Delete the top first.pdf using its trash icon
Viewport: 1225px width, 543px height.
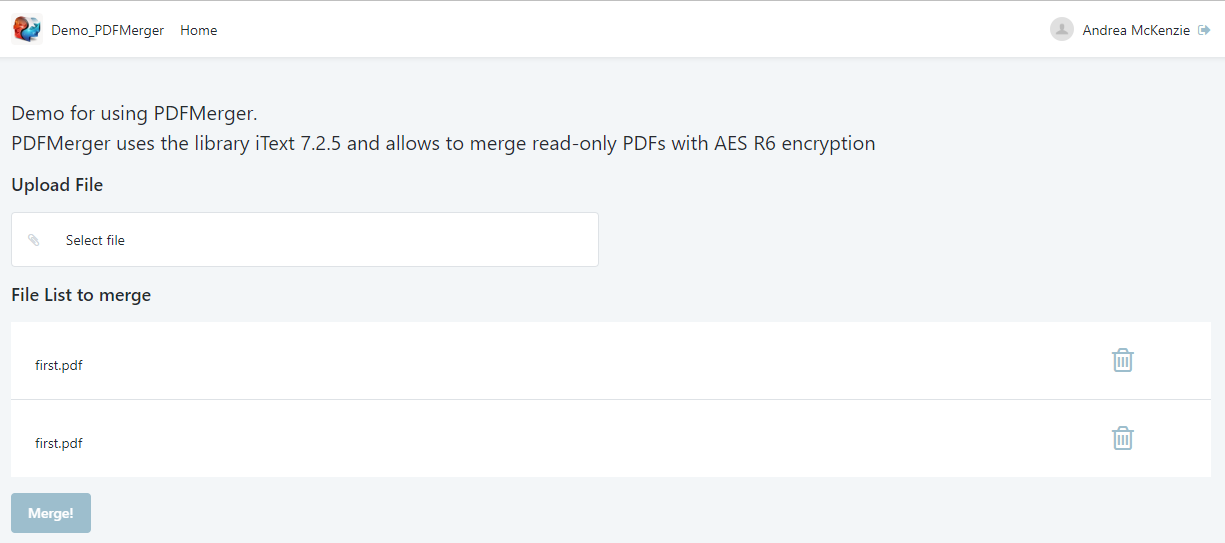point(1123,360)
